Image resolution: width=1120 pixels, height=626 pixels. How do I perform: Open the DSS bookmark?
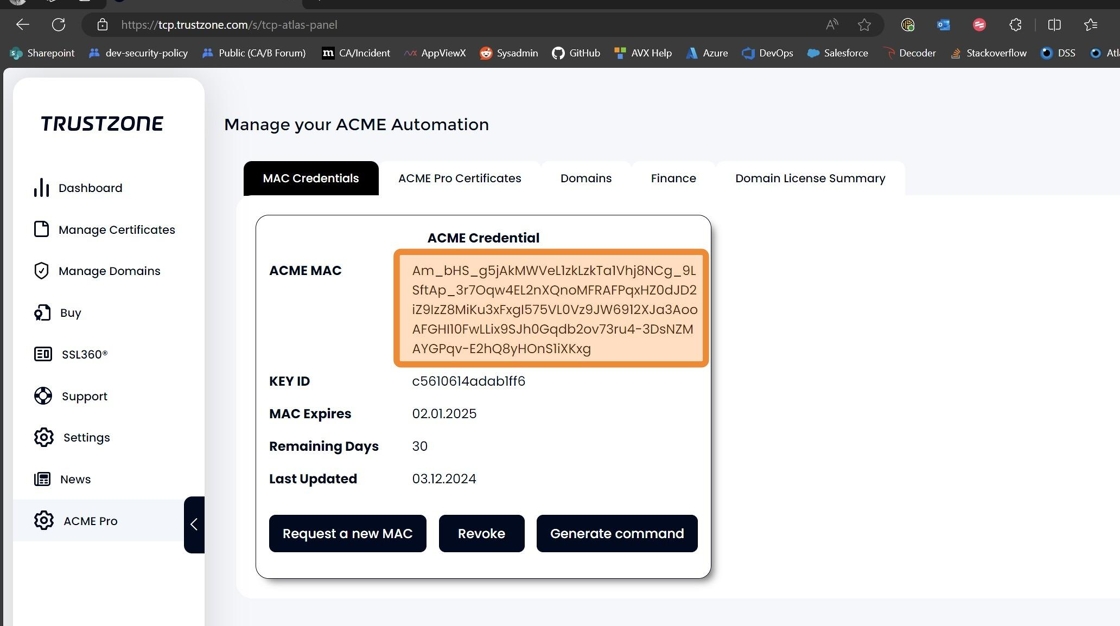pyautogui.click(x=1058, y=53)
